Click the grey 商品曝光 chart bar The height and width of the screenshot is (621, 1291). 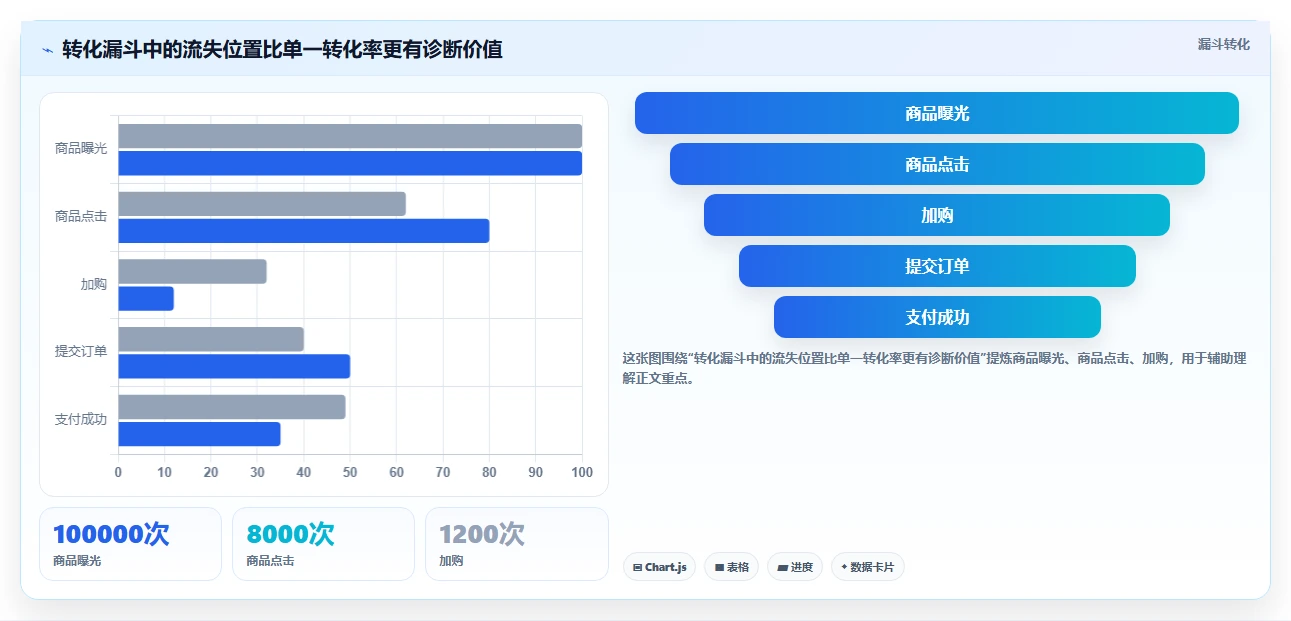click(350, 136)
